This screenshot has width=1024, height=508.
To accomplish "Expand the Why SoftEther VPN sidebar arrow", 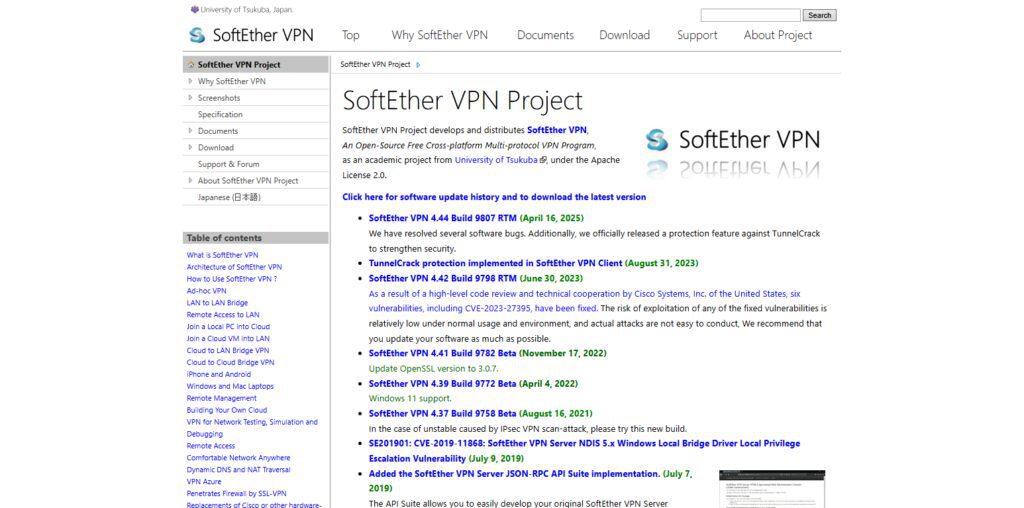I will pos(190,81).
